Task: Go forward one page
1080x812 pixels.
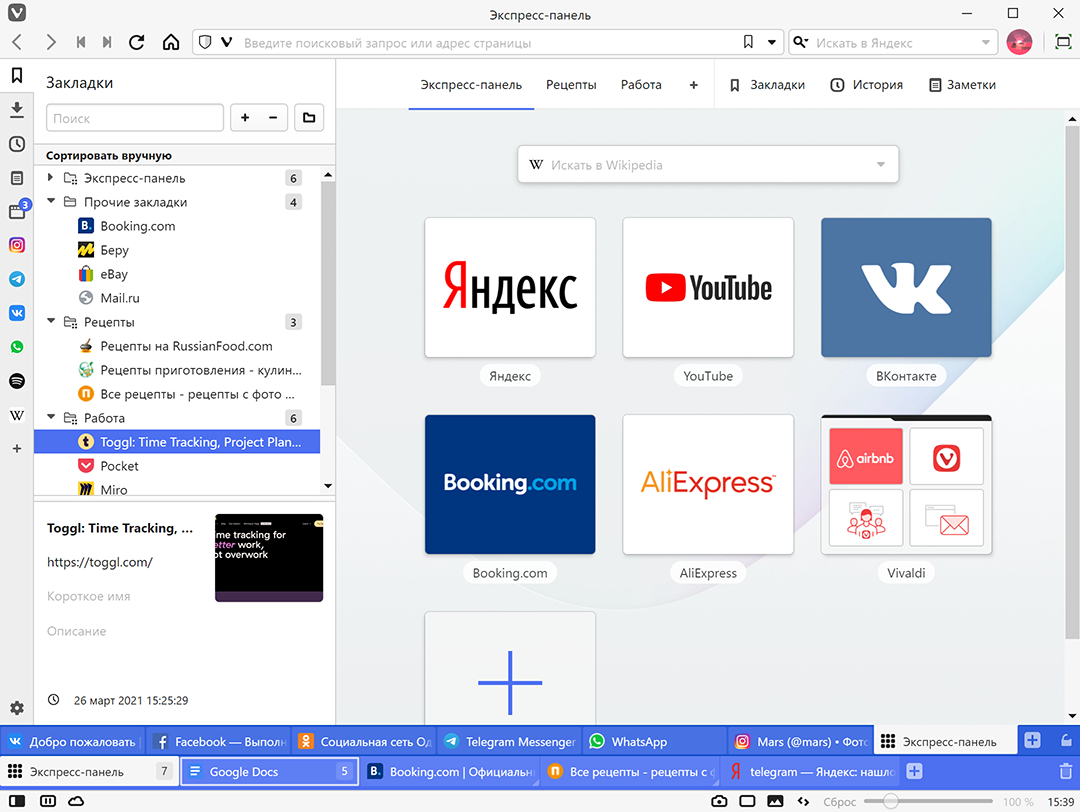Action: (50, 43)
